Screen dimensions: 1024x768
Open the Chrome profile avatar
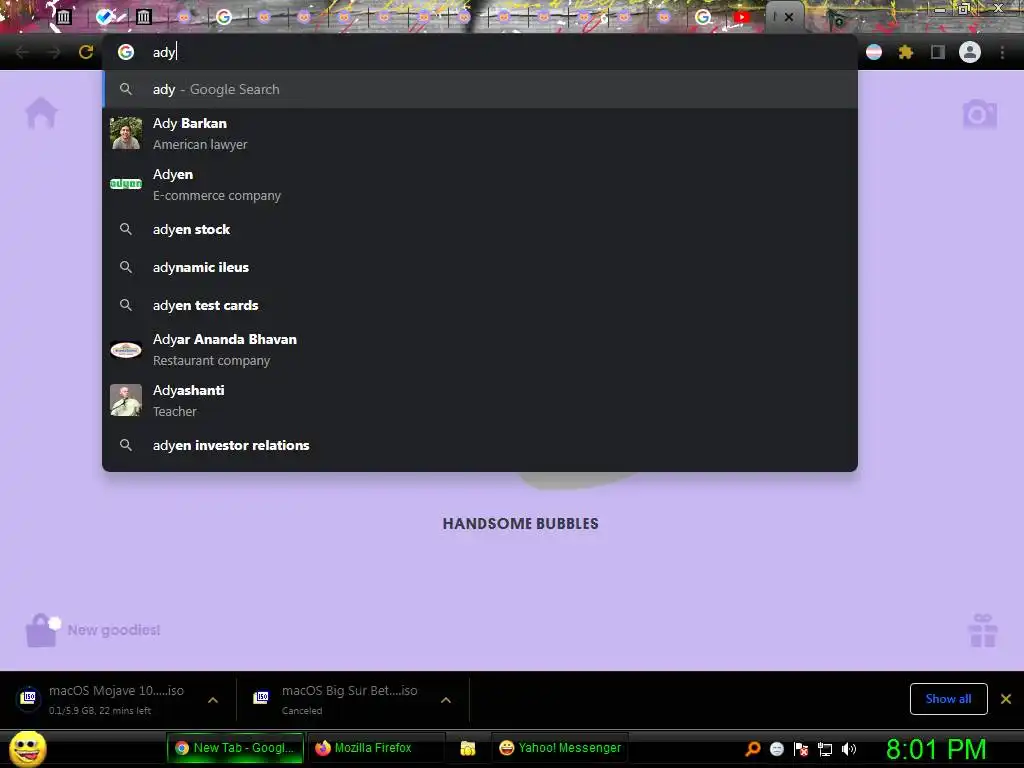tap(970, 52)
